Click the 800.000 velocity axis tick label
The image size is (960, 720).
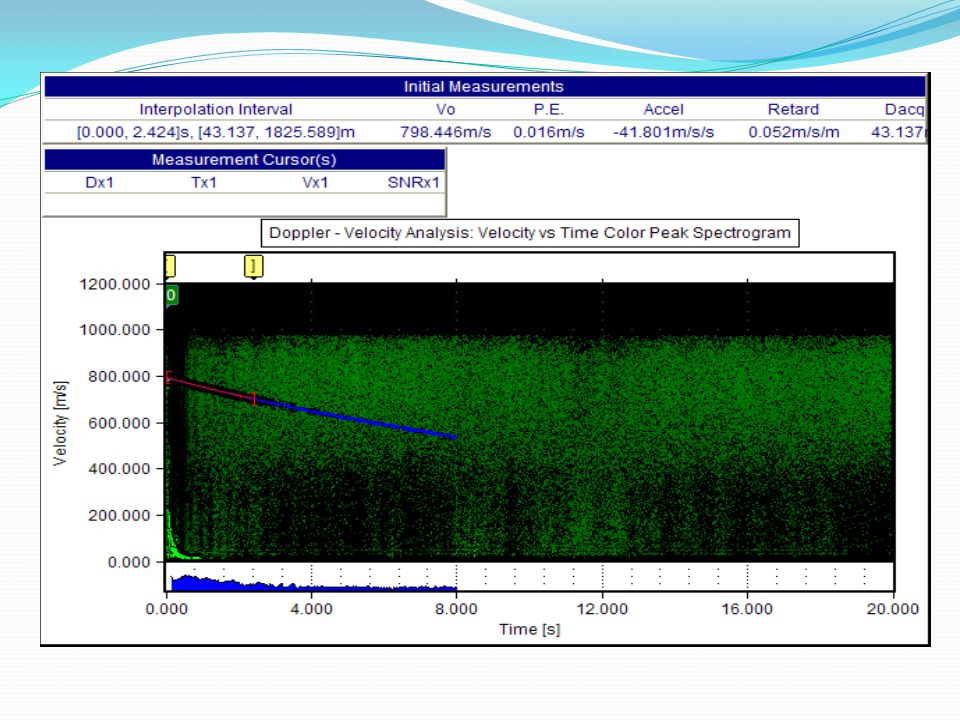click(119, 377)
